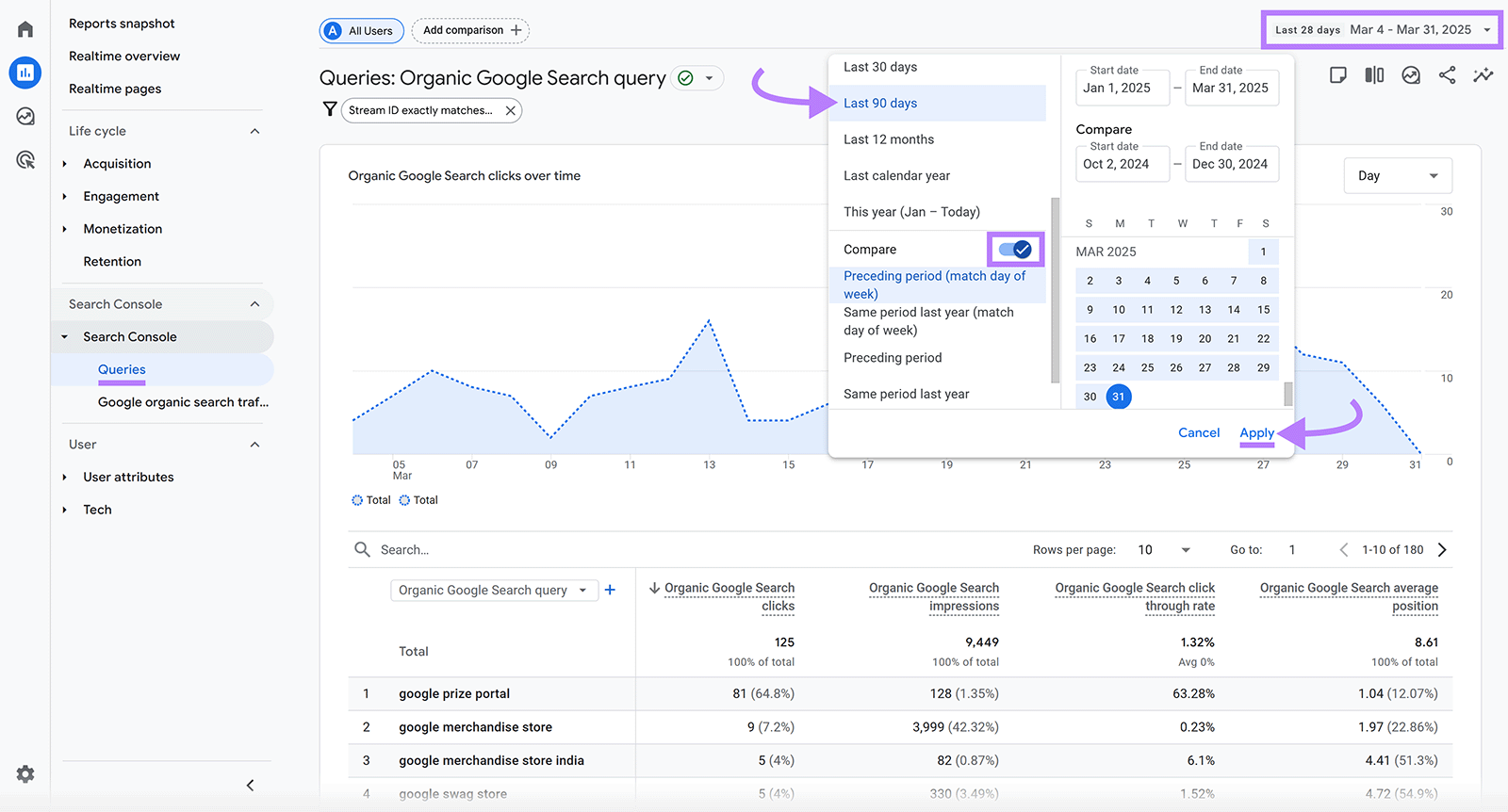The width and height of the screenshot is (1508, 812).
Task: Share this report icon
Action: [1448, 75]
